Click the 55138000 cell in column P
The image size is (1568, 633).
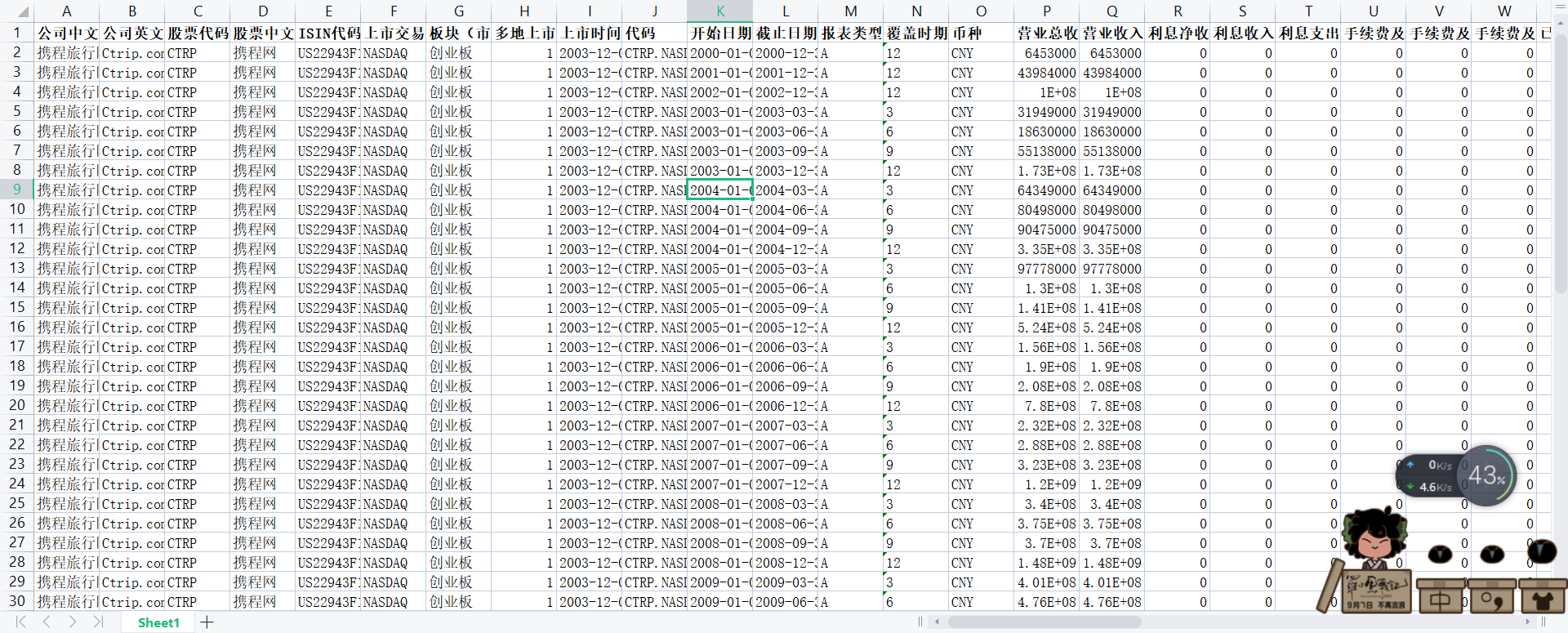pyautogui.click(x=1047, y=150)
